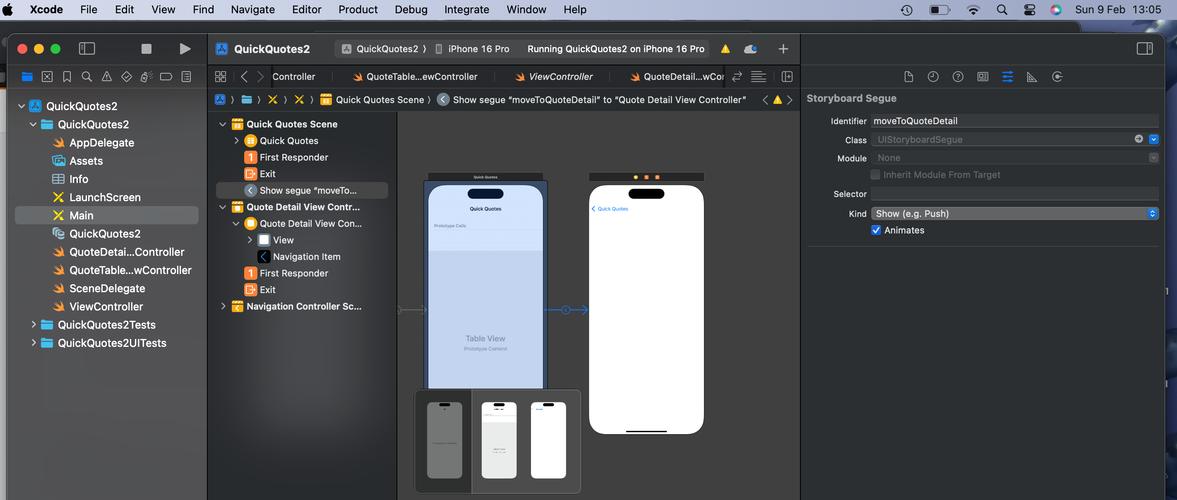Expand the QuickQuotes2Tests folder
Viewport: 1177px width, 500px height.
33,325
